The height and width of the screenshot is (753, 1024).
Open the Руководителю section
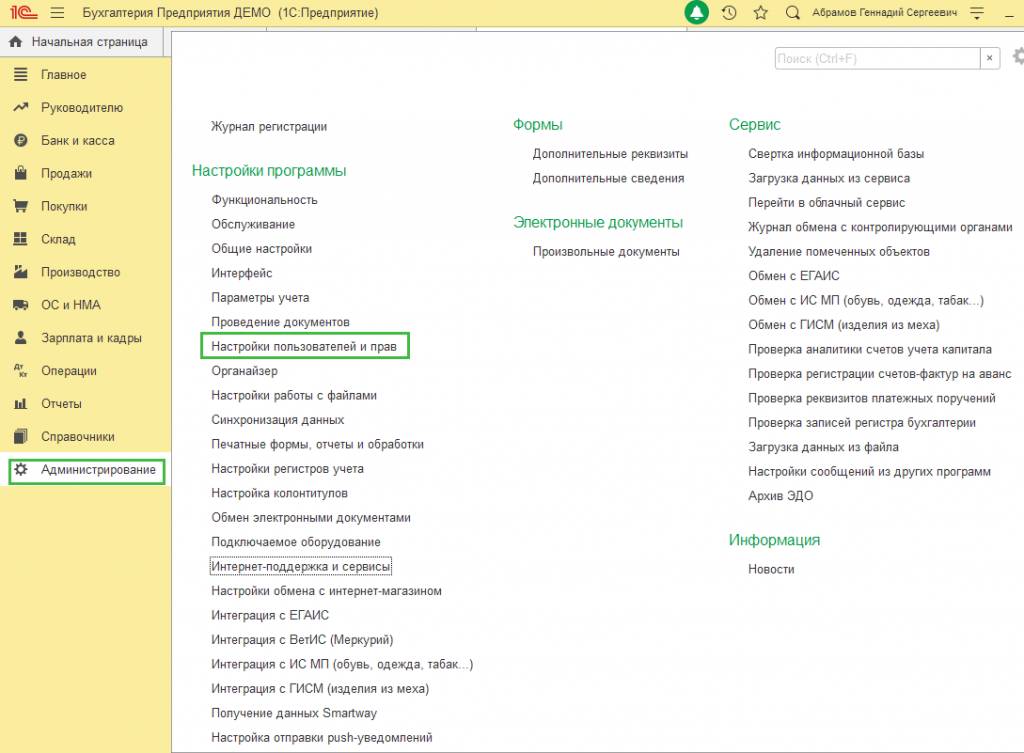82,107
